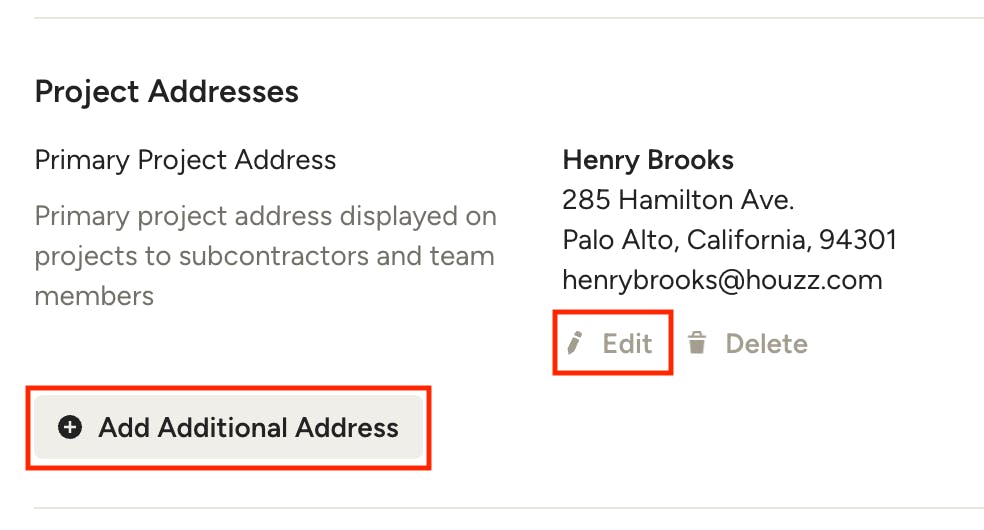Click the Palo Alto, California address line
The height and width of the screenshot is (530, 984).
pos(729,240)
